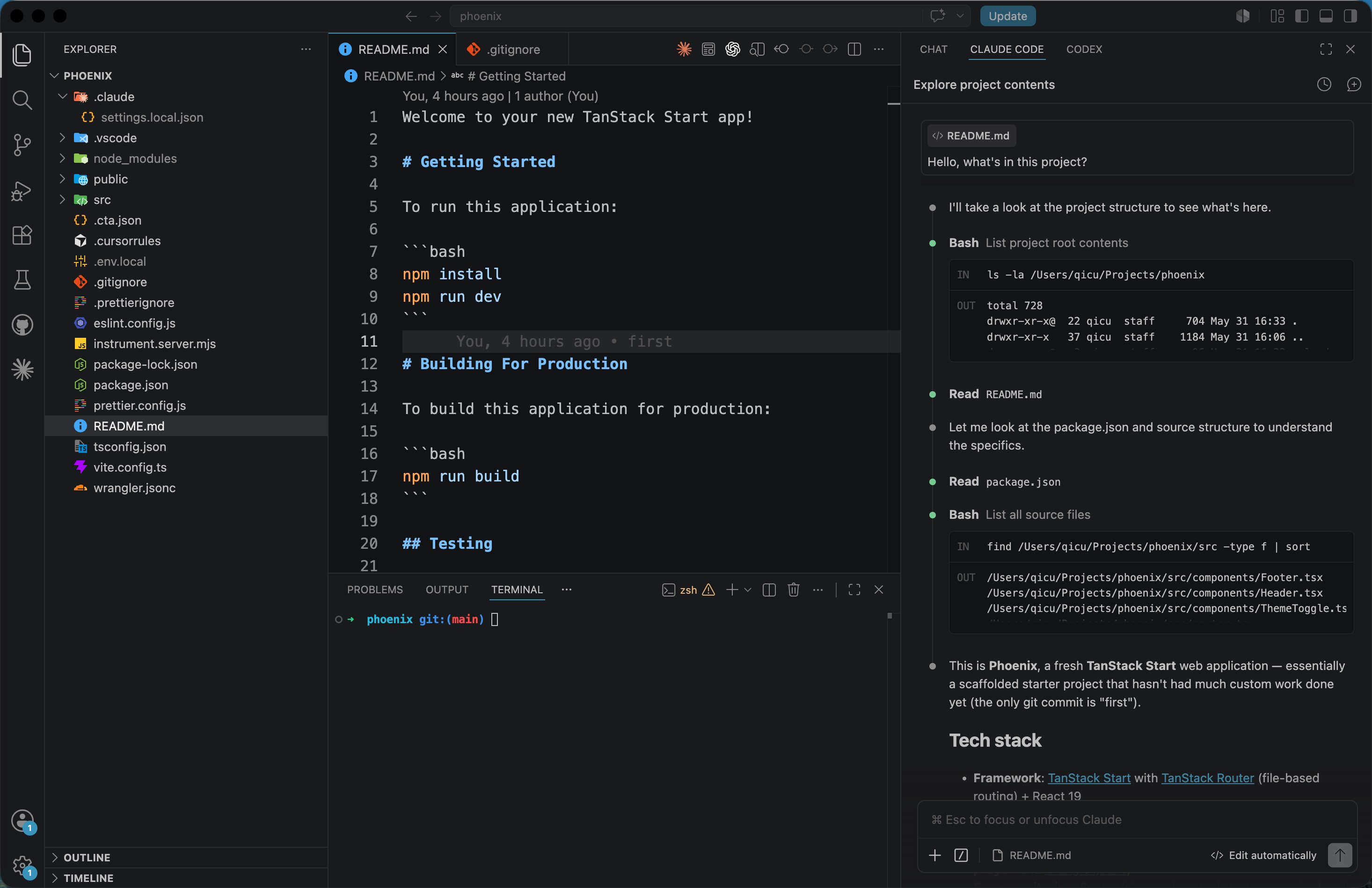Open vite.config.ts in the explorer
Viewport: 1372px width, 888px height.
click(x=130, y=467)
